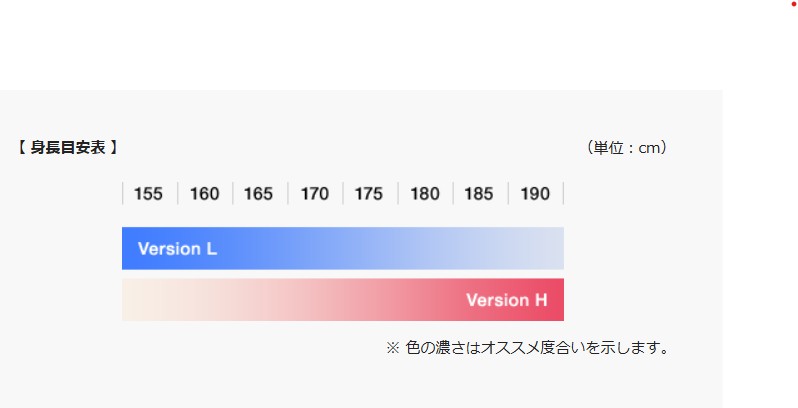Image resolution: width=798 pixels, height=408 pixels.
Task: Click the "Version L" text on the blue bar
Action: coord(177,249)
